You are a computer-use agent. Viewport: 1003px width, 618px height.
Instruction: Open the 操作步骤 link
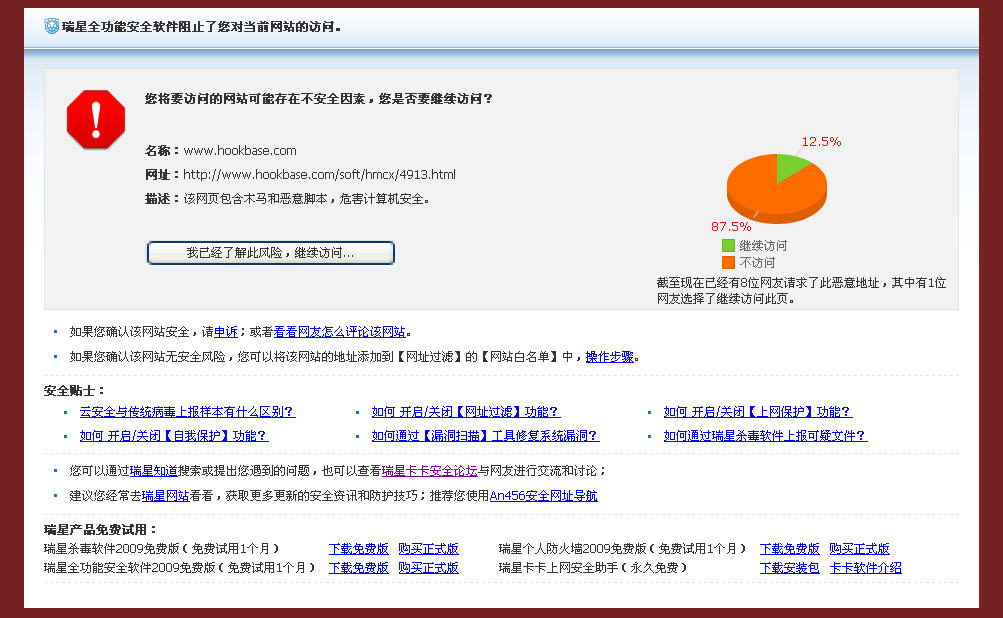(x=610, y=357)
